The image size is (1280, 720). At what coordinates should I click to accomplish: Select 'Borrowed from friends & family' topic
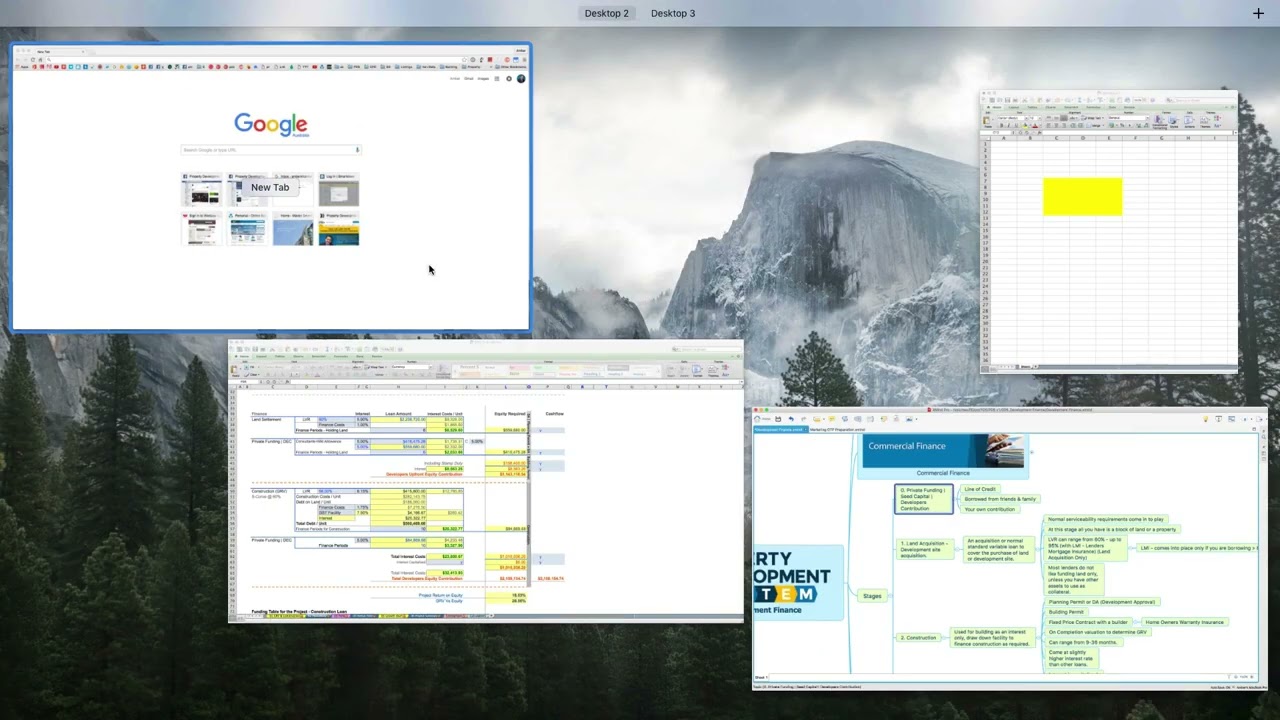1000,499
